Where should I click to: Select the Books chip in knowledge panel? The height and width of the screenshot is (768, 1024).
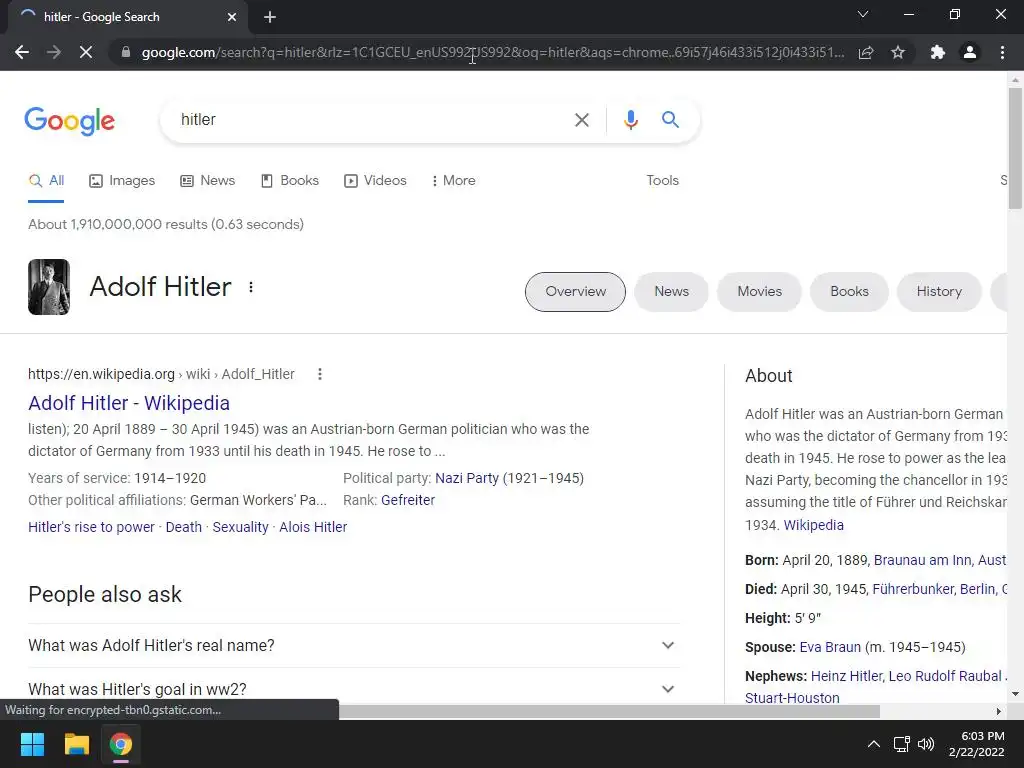(x=849, y=292)
